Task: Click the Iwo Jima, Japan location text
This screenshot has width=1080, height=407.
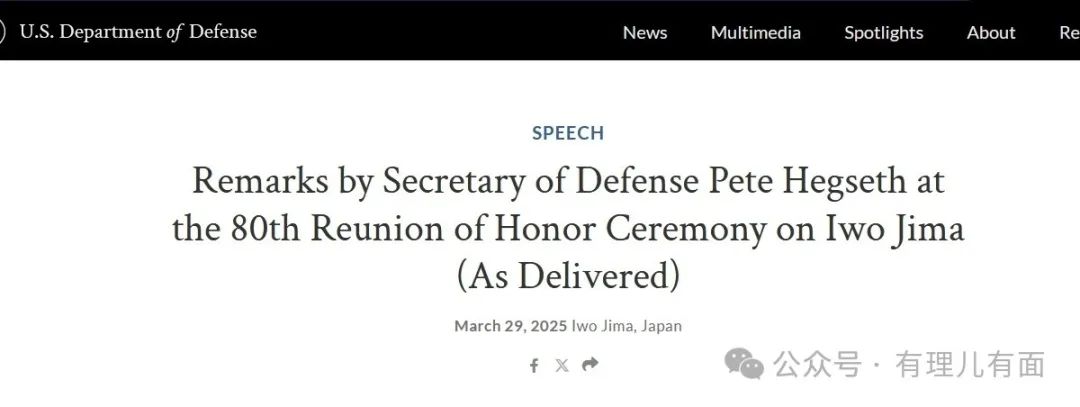Action: pyautogui.click(x=627, y=326)
